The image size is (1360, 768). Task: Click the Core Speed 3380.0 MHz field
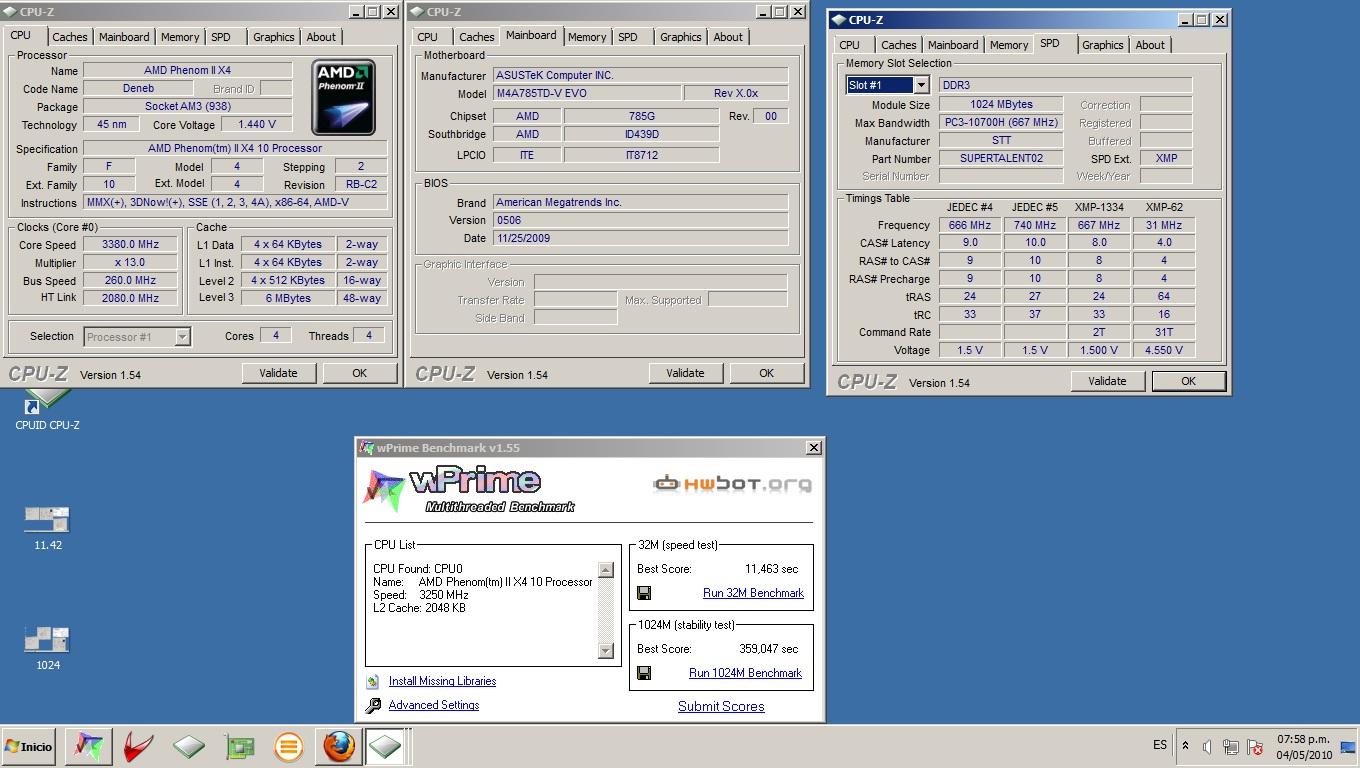tap(131, 245)
